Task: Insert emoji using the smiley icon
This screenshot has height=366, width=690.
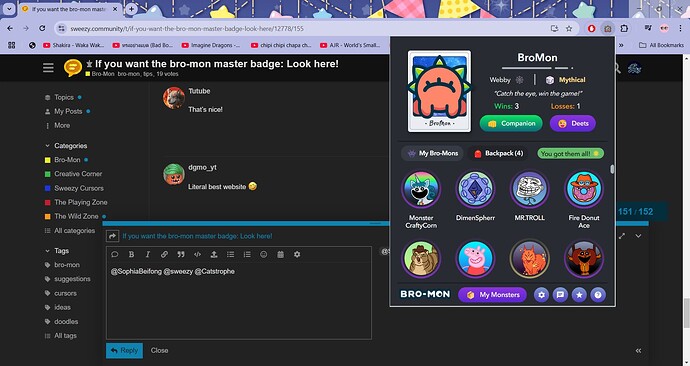Action: (x=264, y=254)
